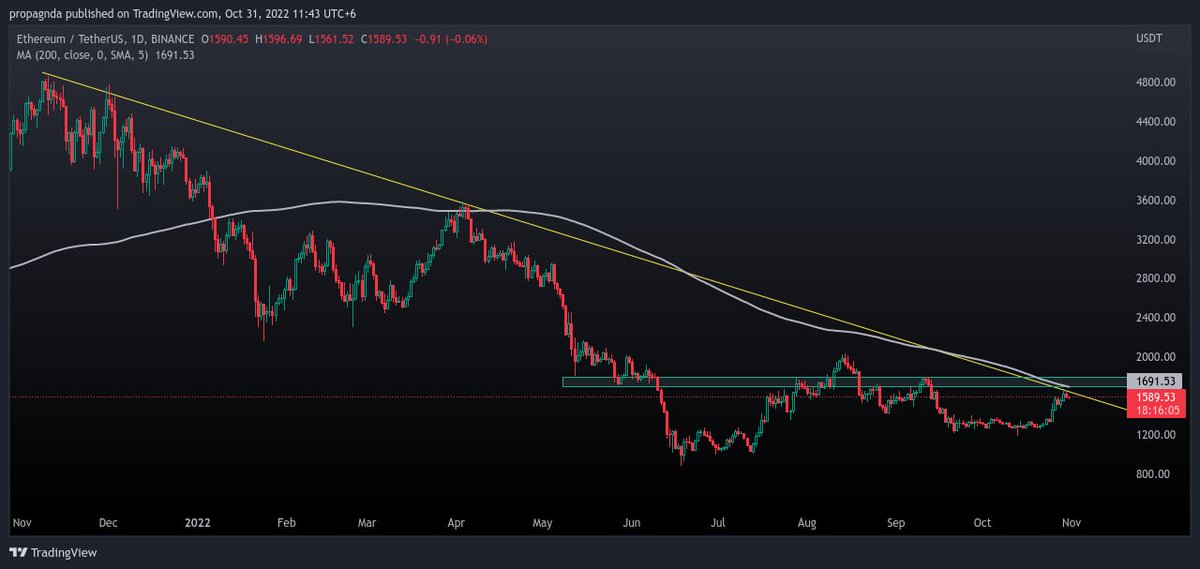Click the 1691.53 value in the MA legend
Image resolution: width=1200 pixels, height=569 pixels.
[x=175, y=55]
